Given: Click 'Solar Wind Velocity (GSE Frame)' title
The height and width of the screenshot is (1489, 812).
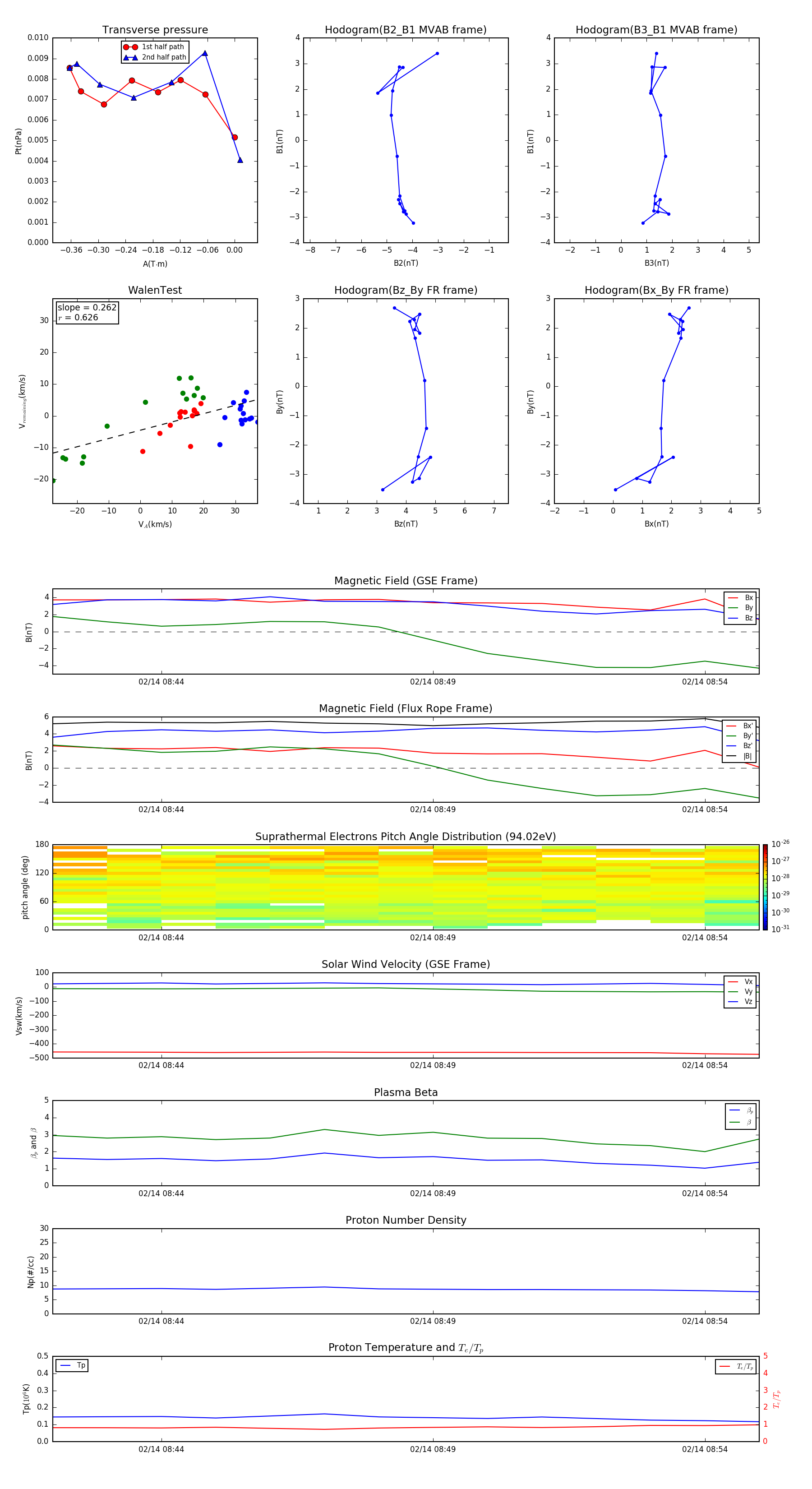Looking at the screenshot, I should pyautogui.click(x=406, y=964).
